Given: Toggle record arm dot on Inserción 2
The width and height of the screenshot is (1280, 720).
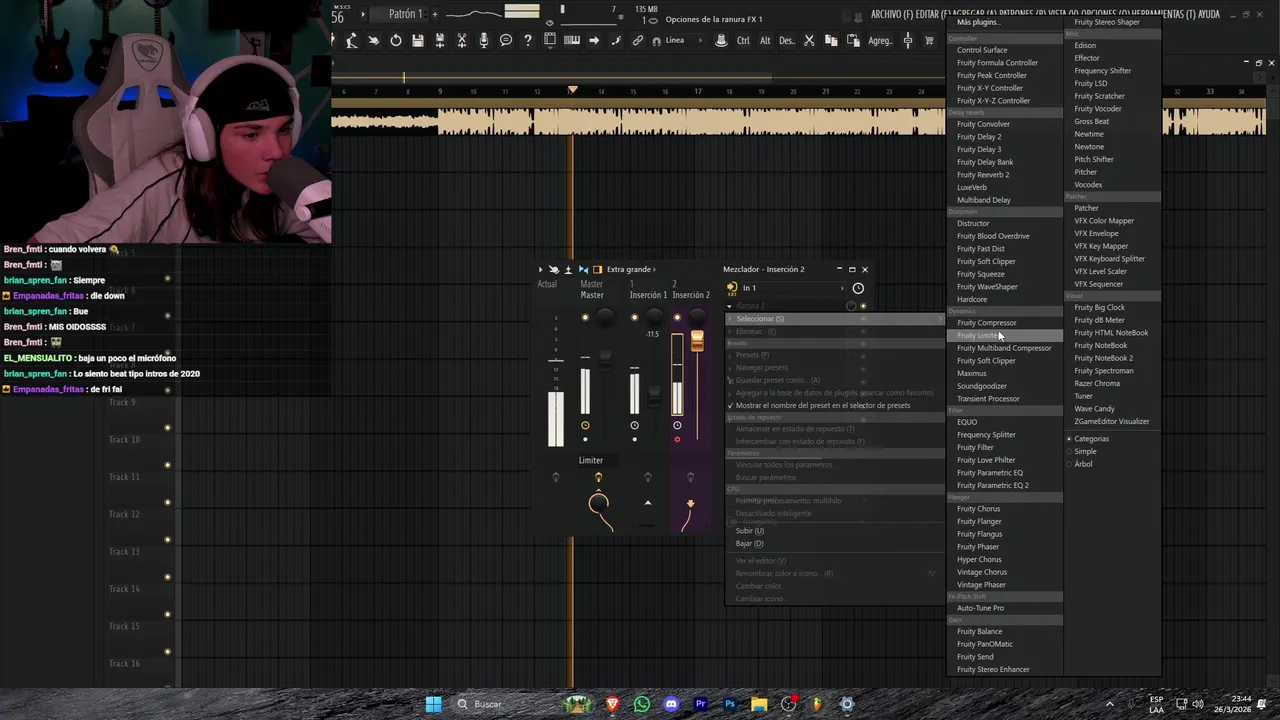Looking at the screenshot, I should (677, 440).
